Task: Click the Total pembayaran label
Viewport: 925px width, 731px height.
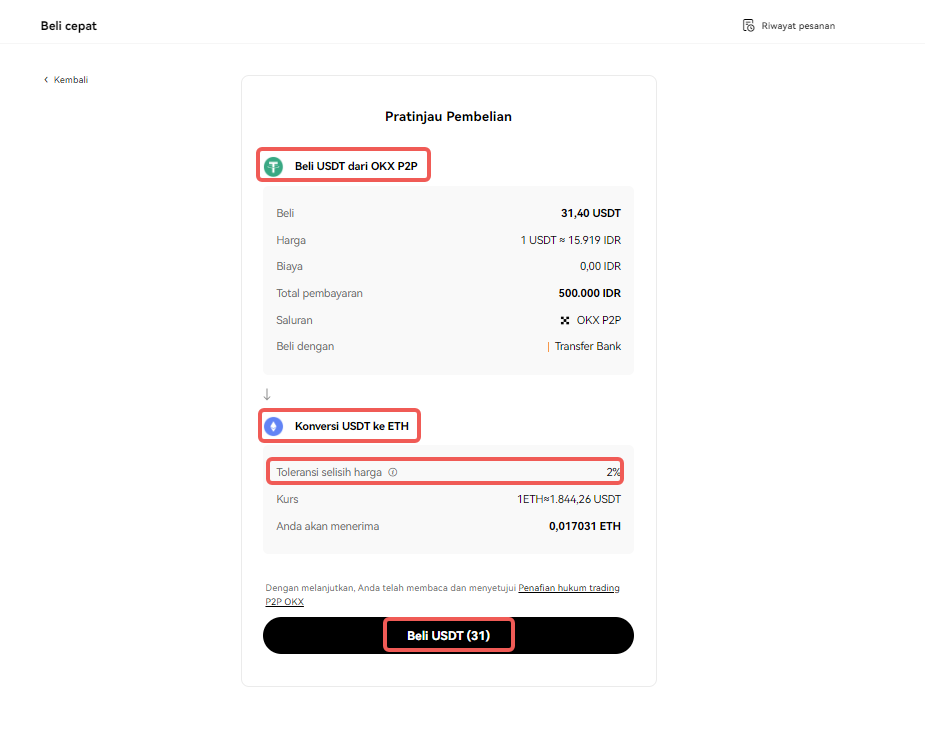Action: click(319, 293)
